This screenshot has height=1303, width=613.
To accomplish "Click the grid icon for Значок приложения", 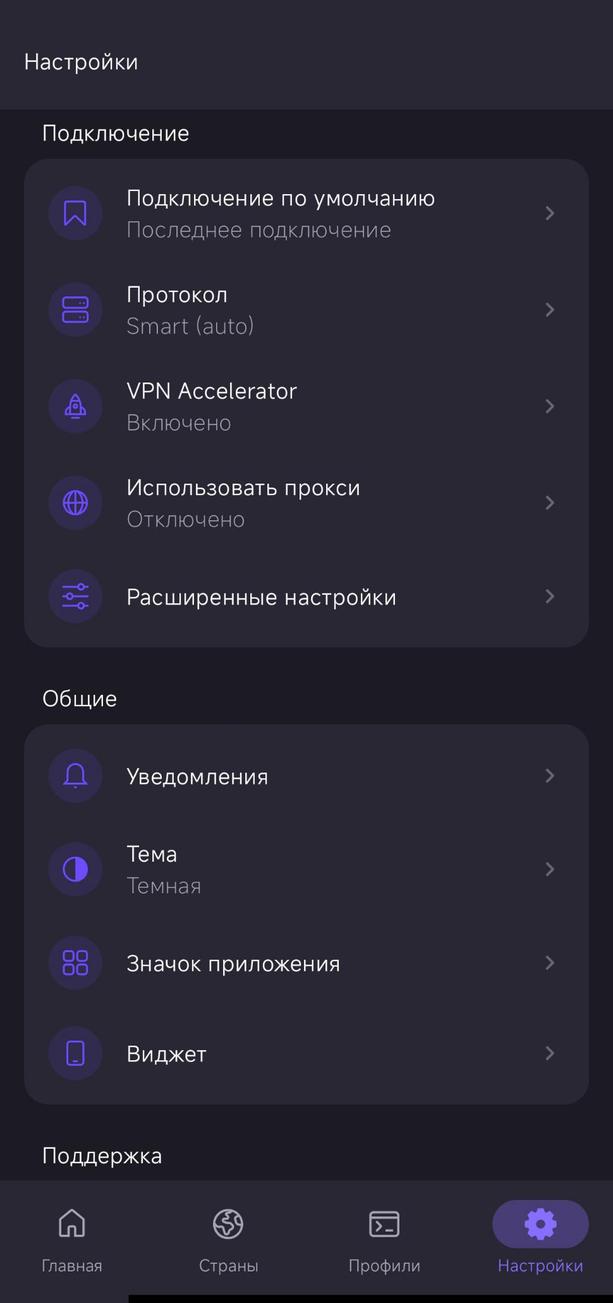I will click(74, 962).
